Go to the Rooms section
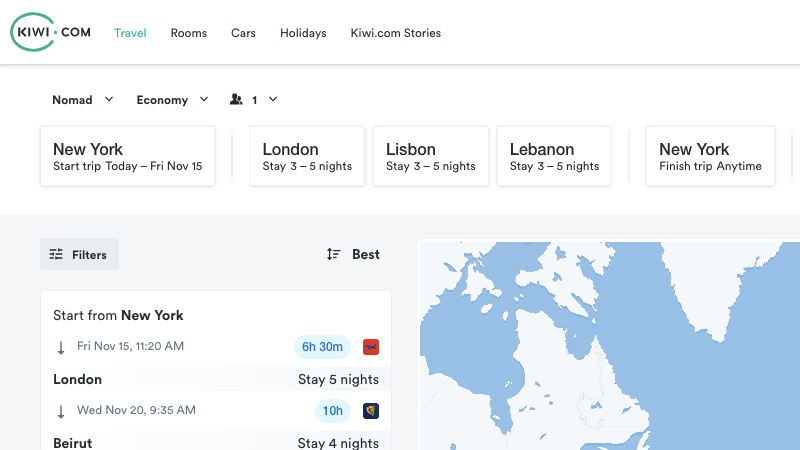This screenshot has width=800, height=450. click(189, 33)
